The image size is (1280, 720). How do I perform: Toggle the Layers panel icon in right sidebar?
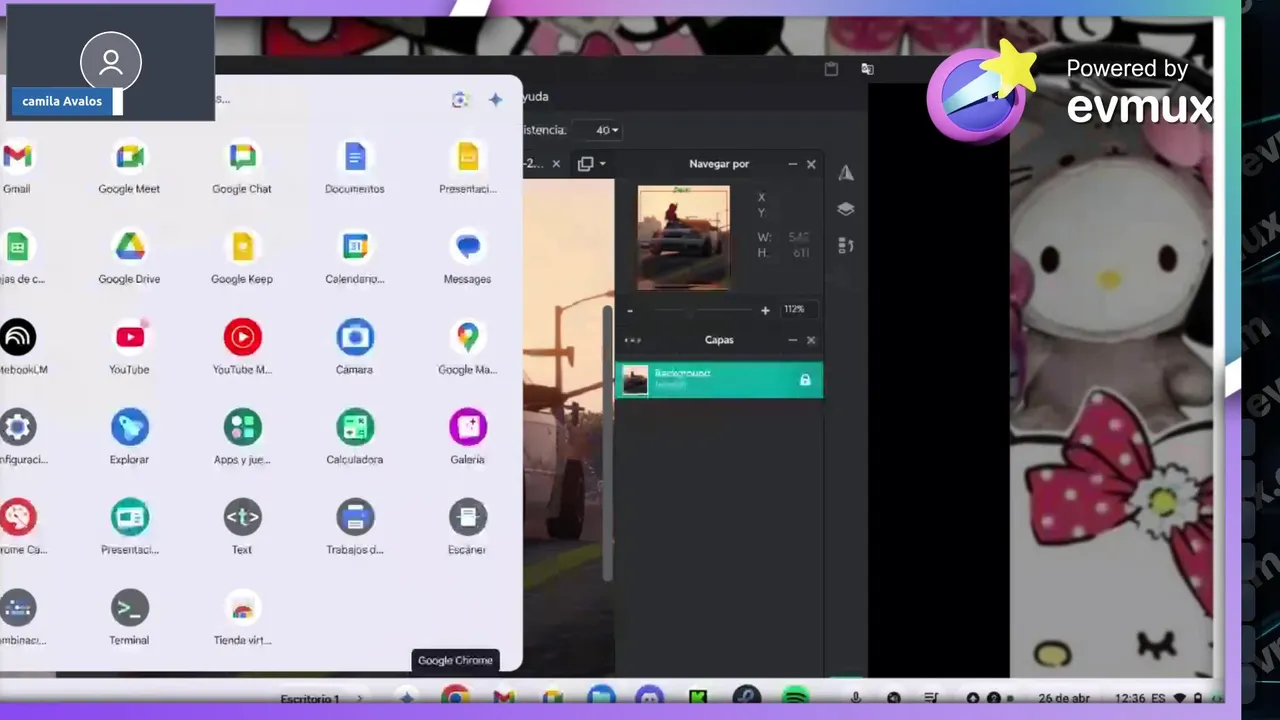coord(846,209)
